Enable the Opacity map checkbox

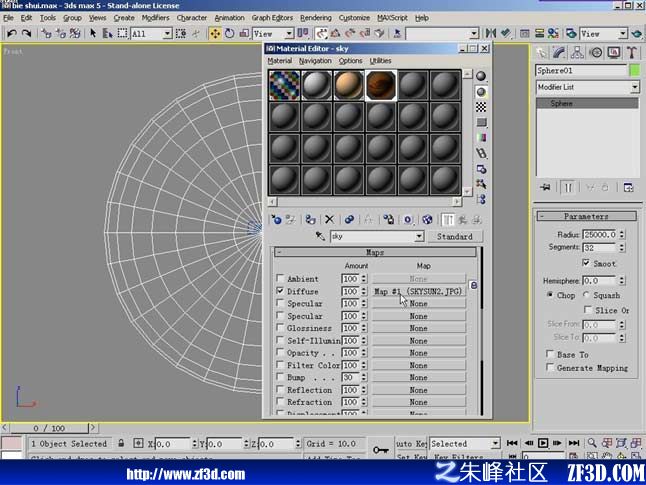coord(280,352)
